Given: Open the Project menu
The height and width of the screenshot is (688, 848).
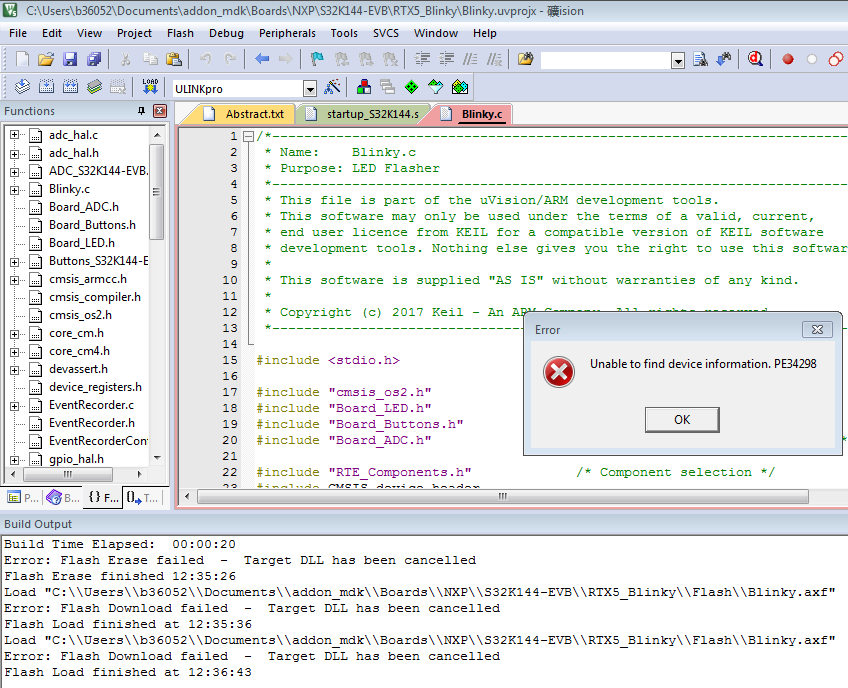Looking at the screenshot, I should point(134,33).
